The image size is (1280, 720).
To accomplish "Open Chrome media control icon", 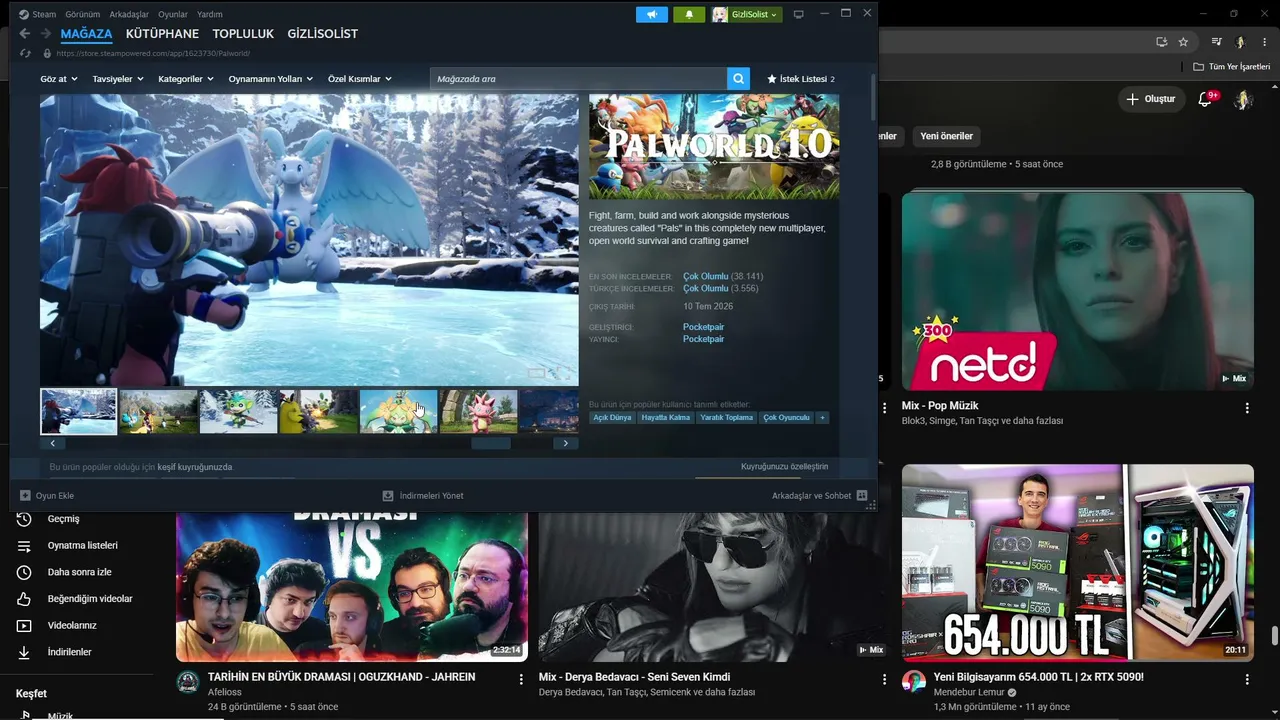I will (x=1217, y=42).
